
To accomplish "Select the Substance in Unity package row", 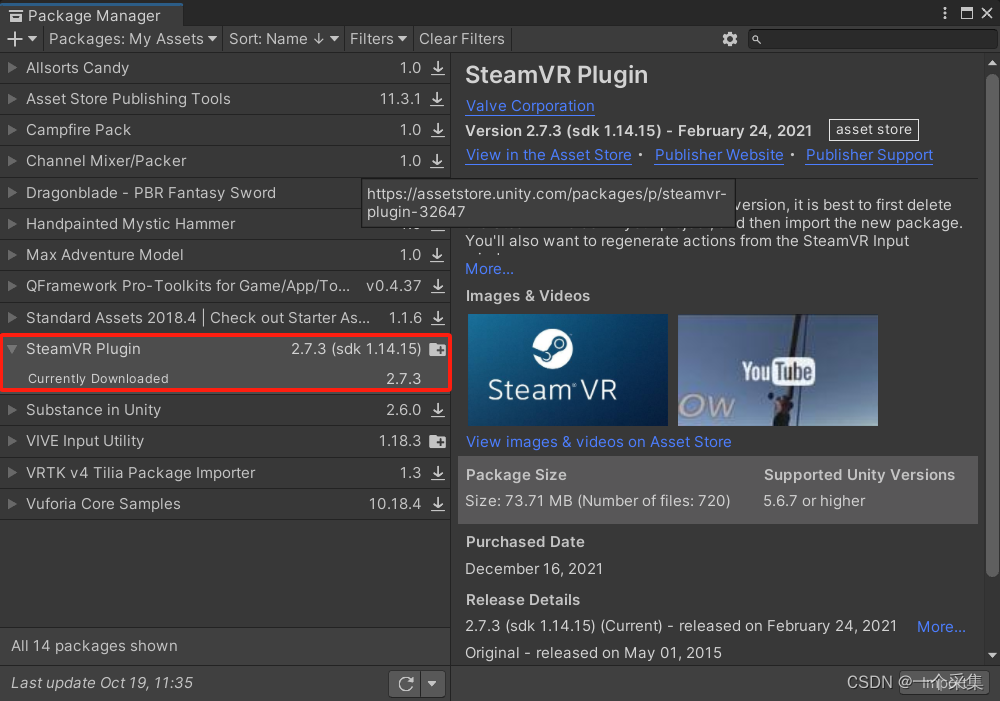I will pos(225,410).
